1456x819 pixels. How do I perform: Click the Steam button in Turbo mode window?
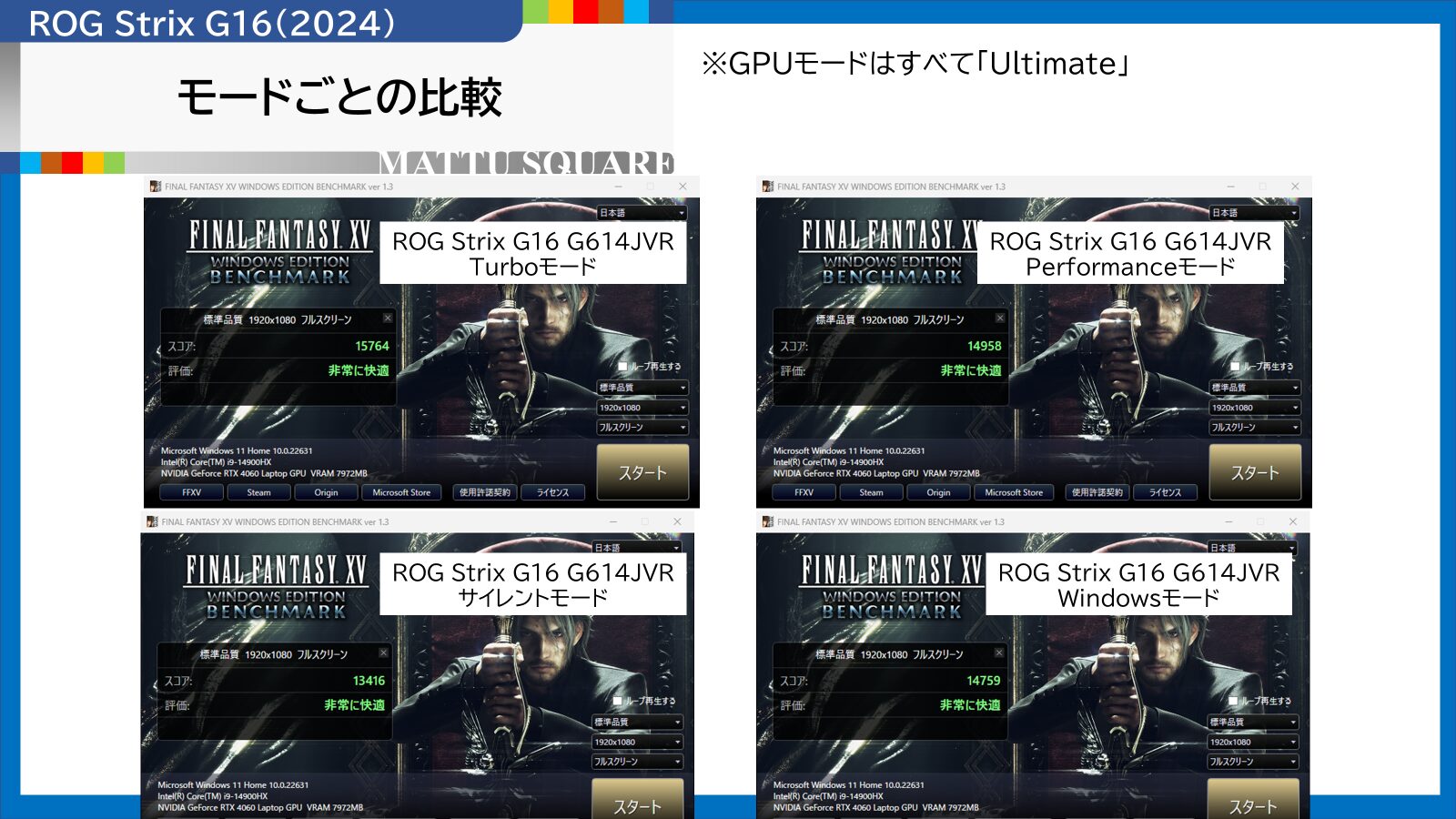259,492
